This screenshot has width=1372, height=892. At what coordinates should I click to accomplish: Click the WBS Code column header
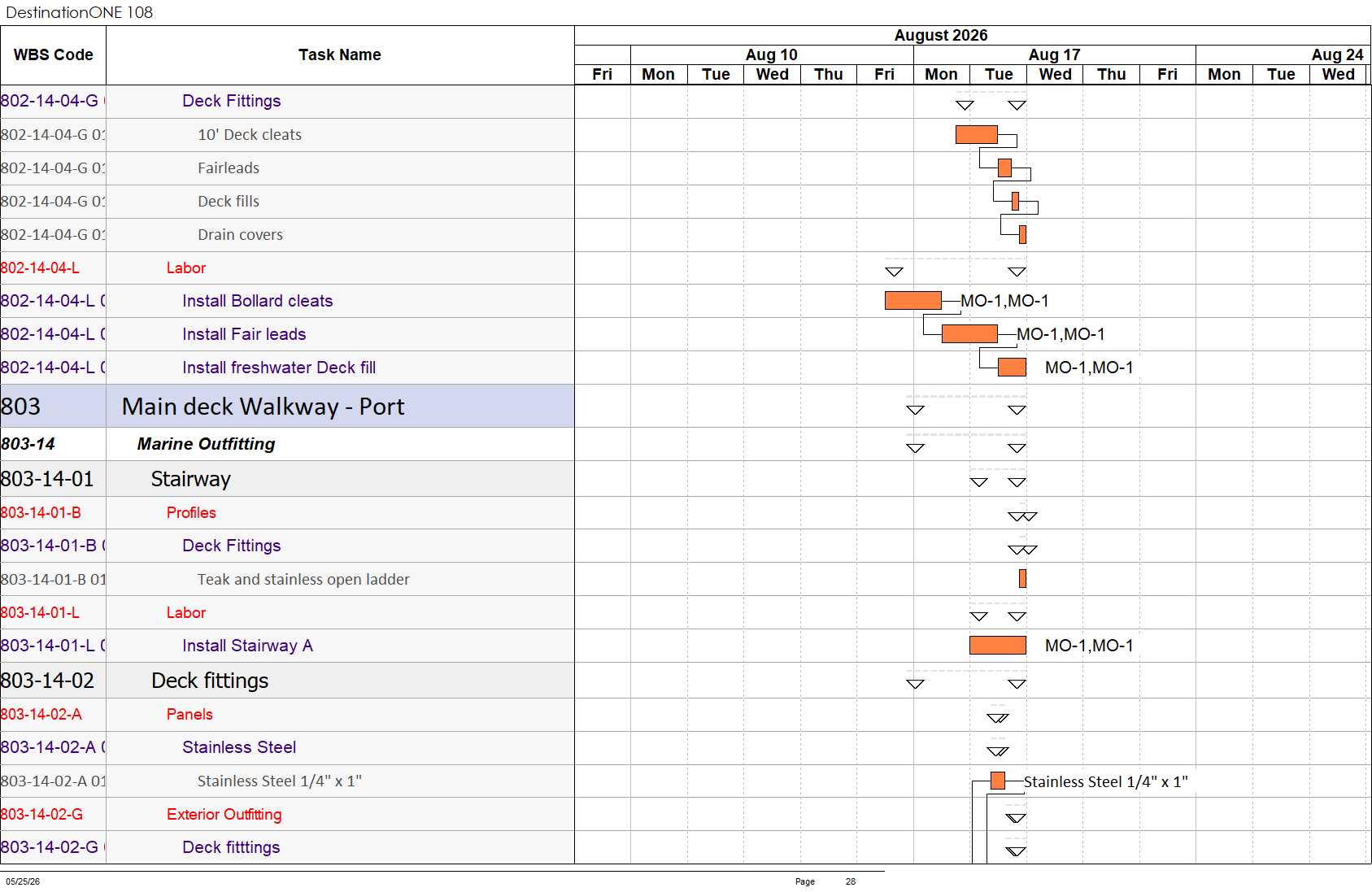53,54
